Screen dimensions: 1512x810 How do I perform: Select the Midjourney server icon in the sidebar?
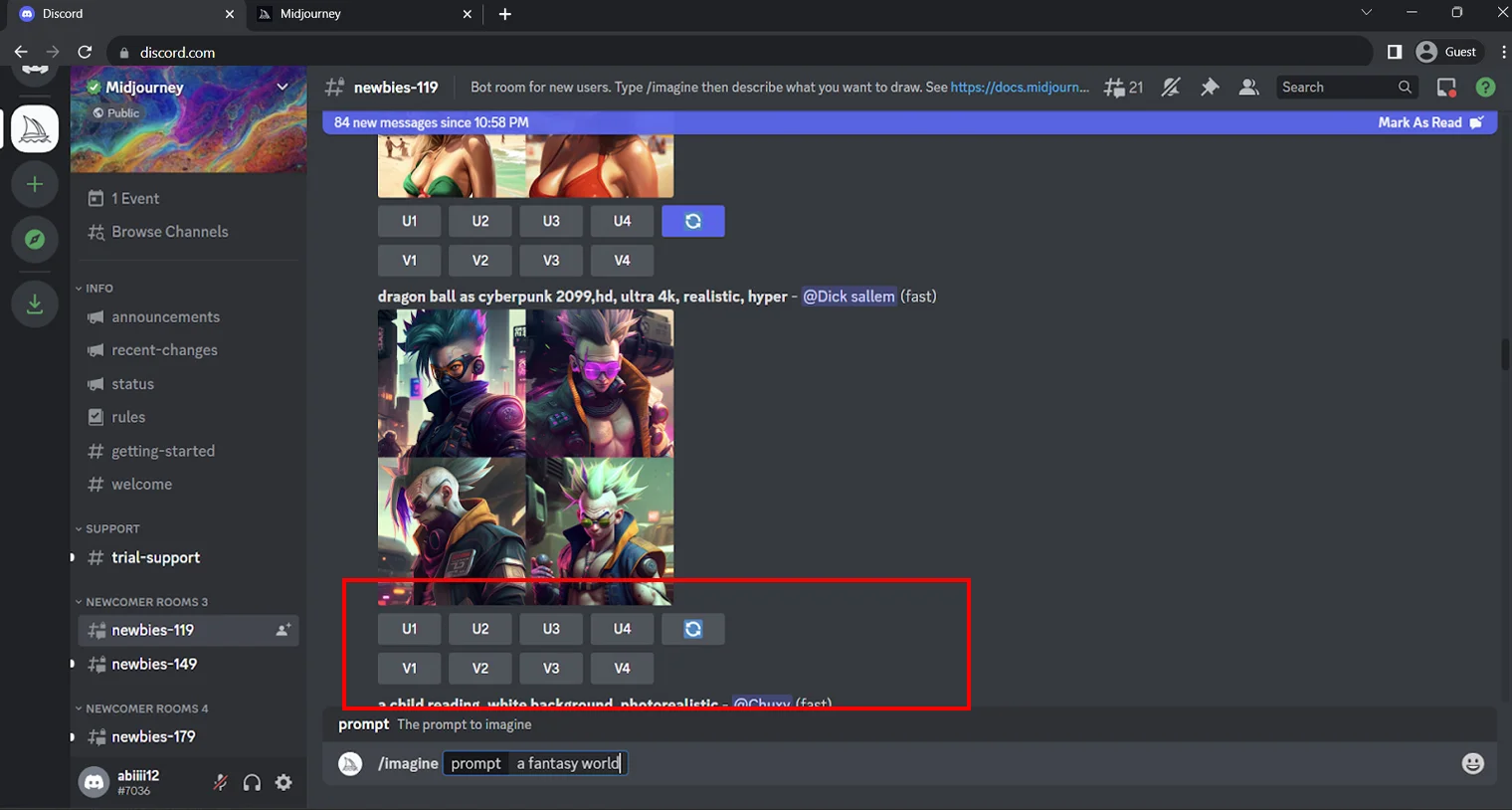(x=35, y=128)
